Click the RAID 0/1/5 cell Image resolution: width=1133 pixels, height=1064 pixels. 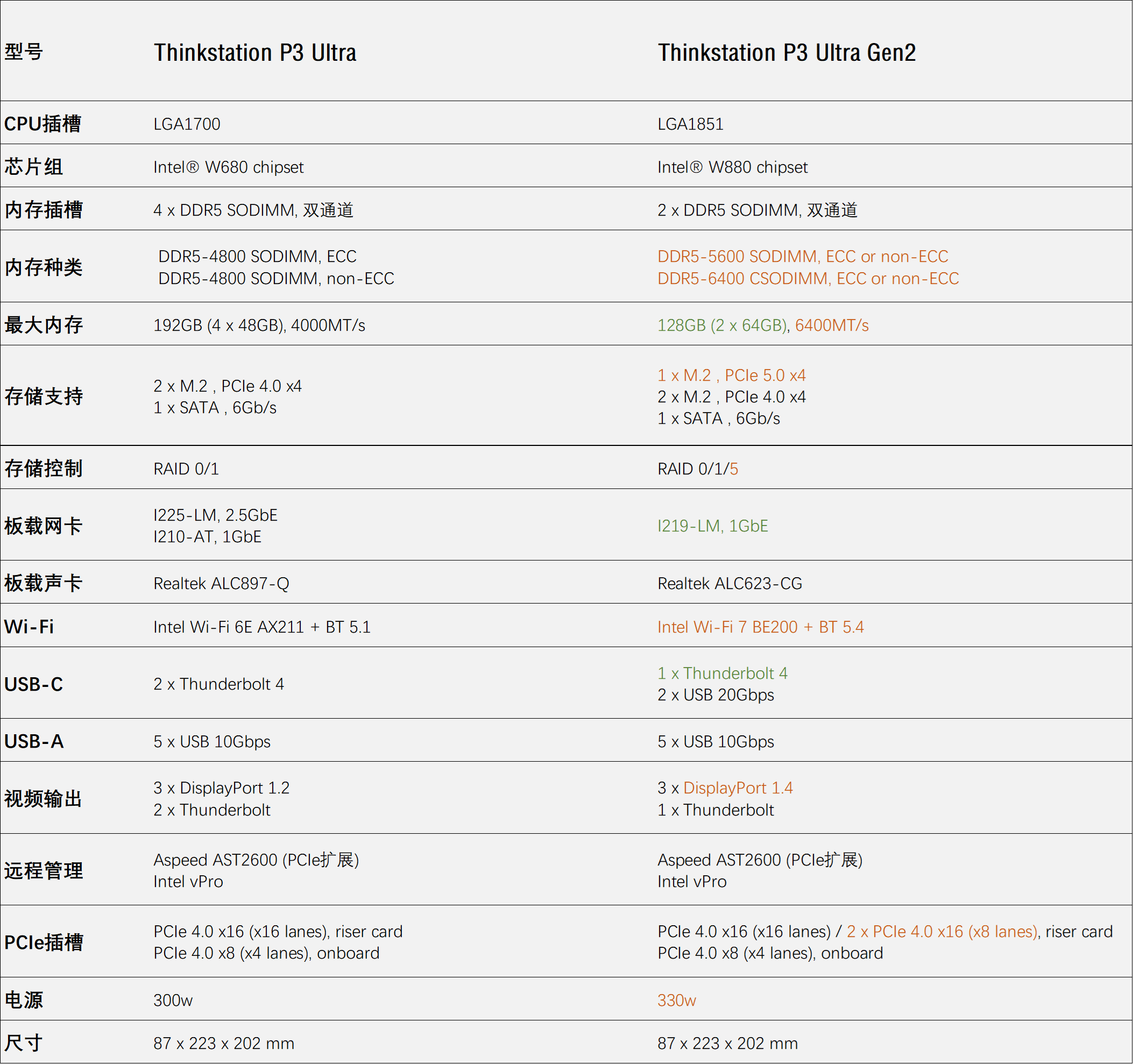click(x=697, y=469)
